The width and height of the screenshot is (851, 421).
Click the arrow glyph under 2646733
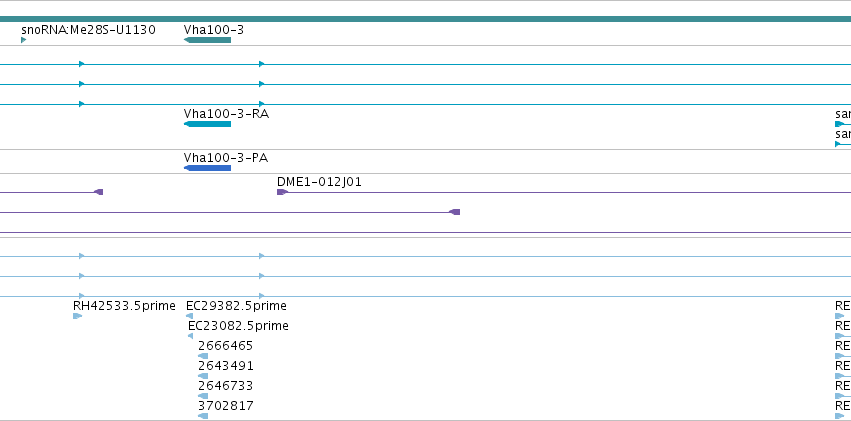click(203, 396)
